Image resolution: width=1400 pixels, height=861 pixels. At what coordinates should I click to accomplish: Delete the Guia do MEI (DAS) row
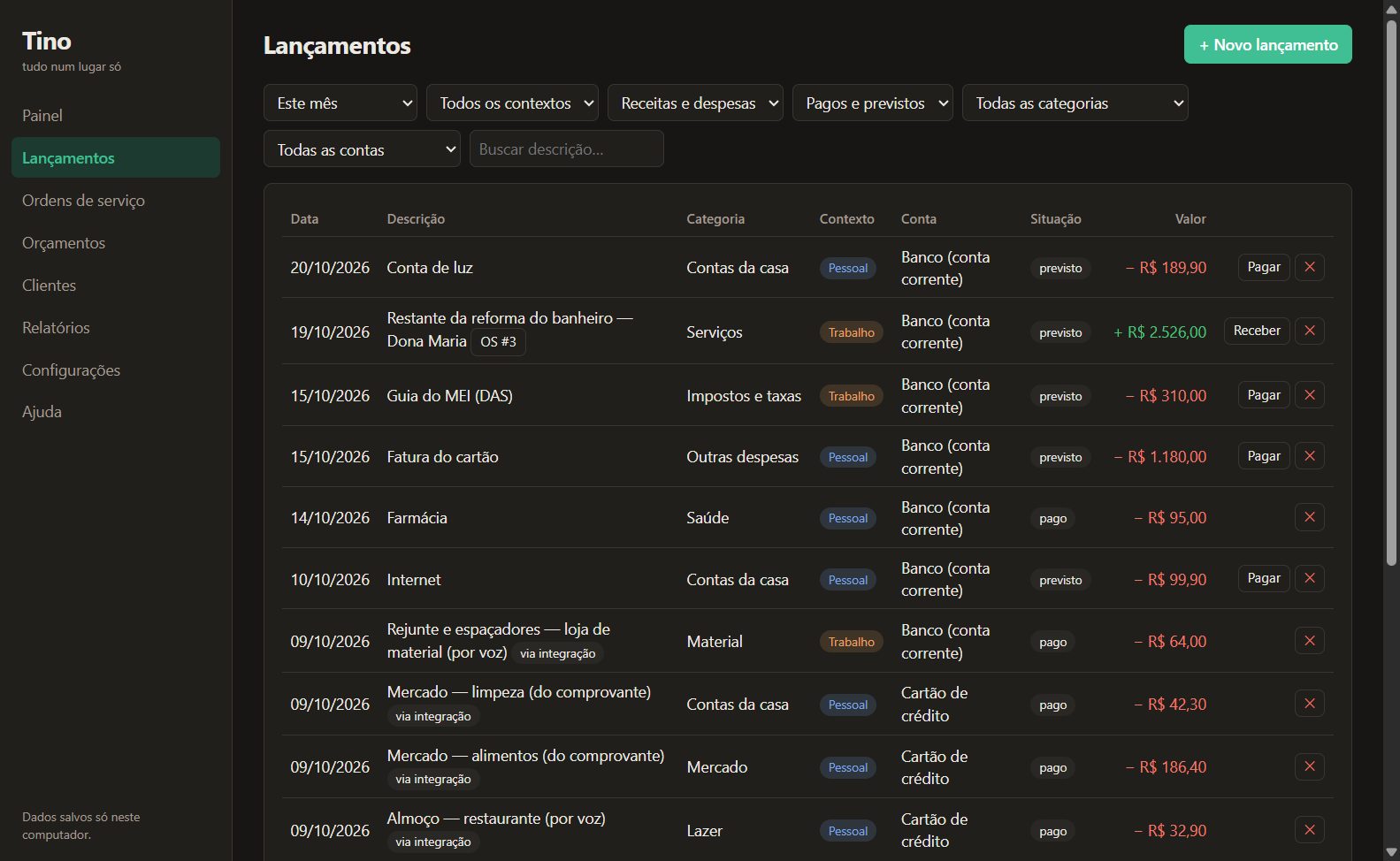point(1309,395)
